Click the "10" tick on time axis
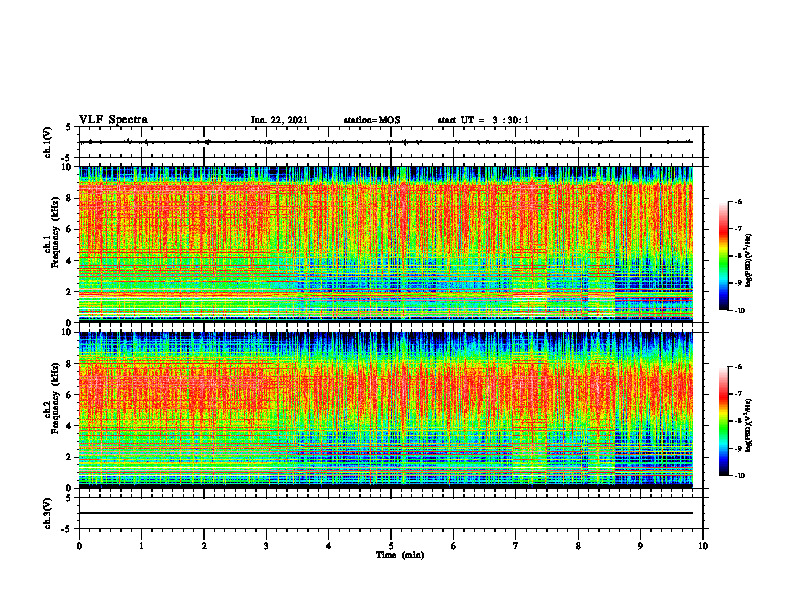Image resolution: width=792 pixels, height=612 pixels. point(703,546)
